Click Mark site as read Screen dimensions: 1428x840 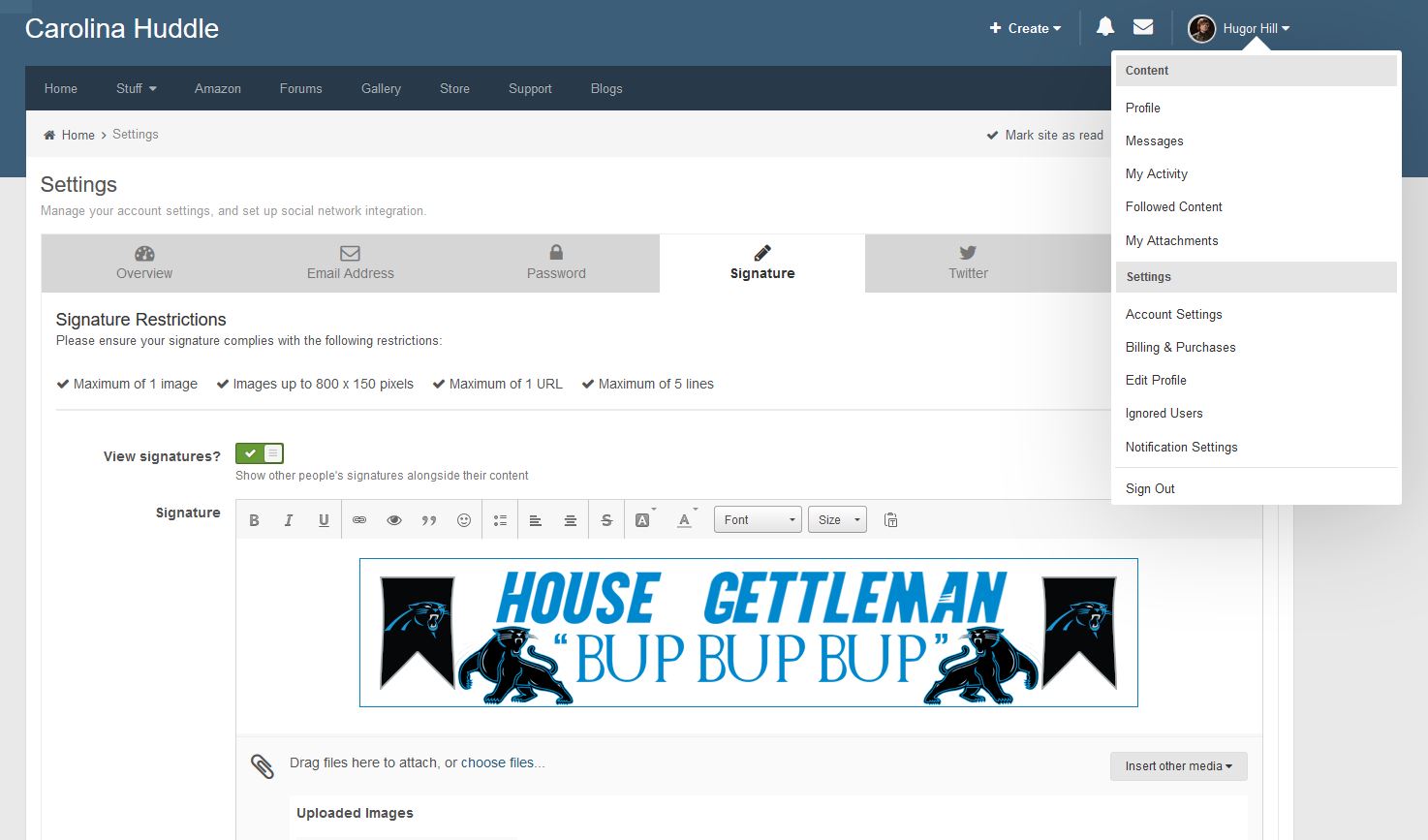tap(1044, 135)
